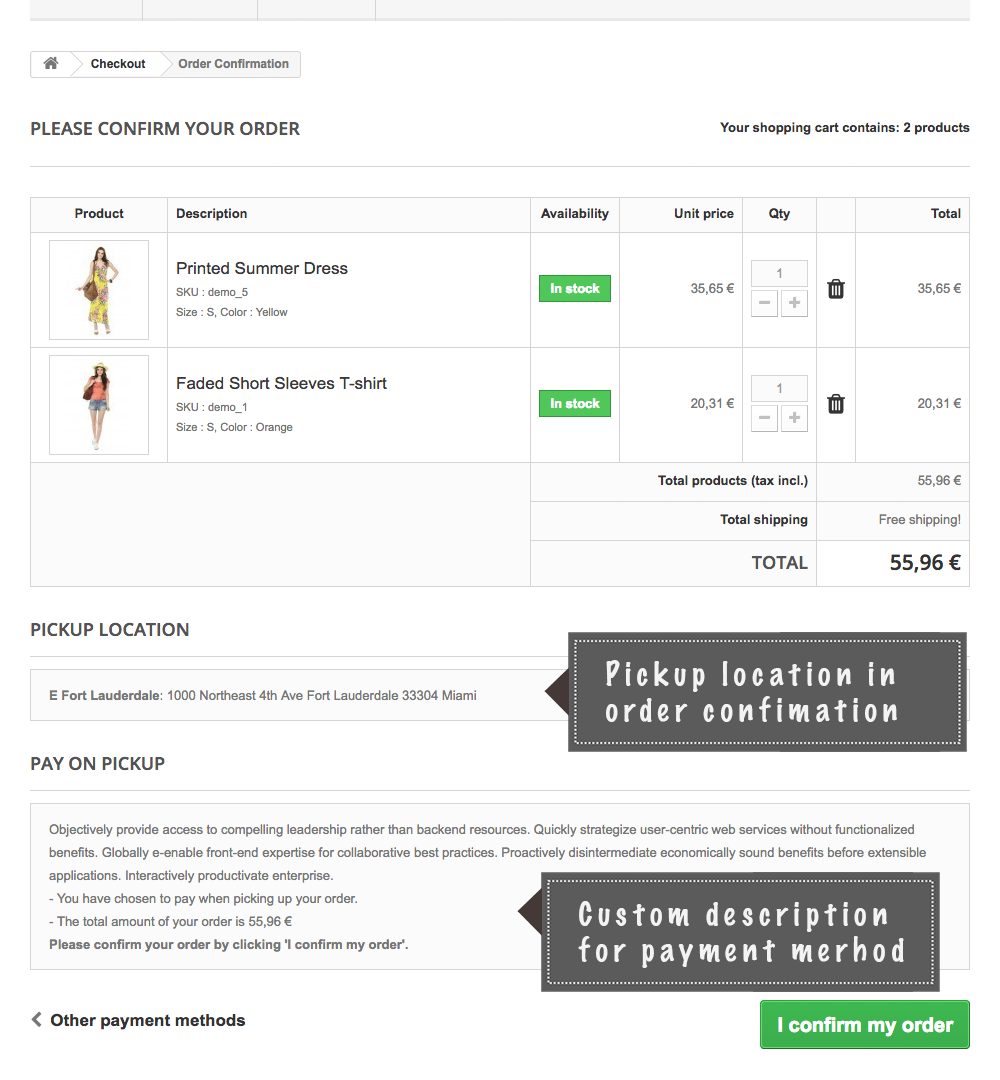
Task: Decrease Printed Summer Dress quantity
Action: pyautogui.click(x=764, y=303)
